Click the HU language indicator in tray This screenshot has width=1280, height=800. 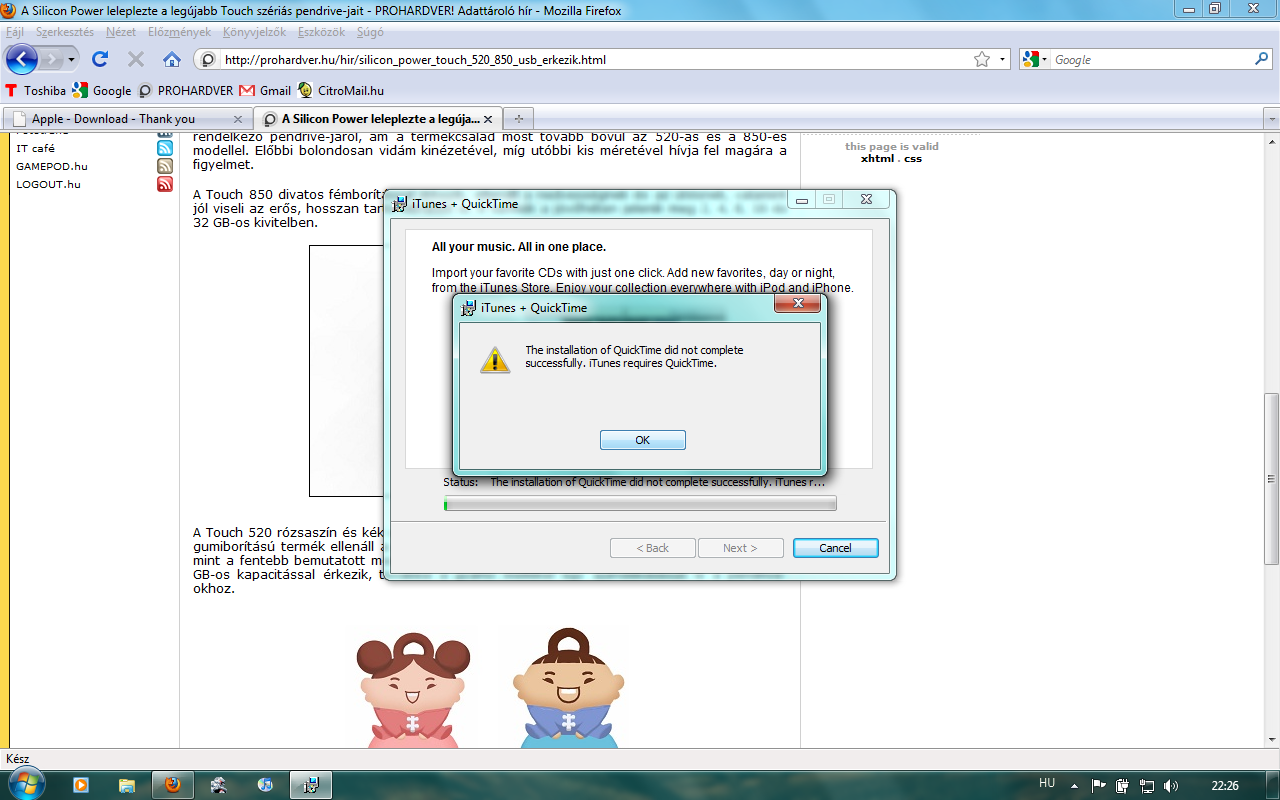tap(1047, 784)
